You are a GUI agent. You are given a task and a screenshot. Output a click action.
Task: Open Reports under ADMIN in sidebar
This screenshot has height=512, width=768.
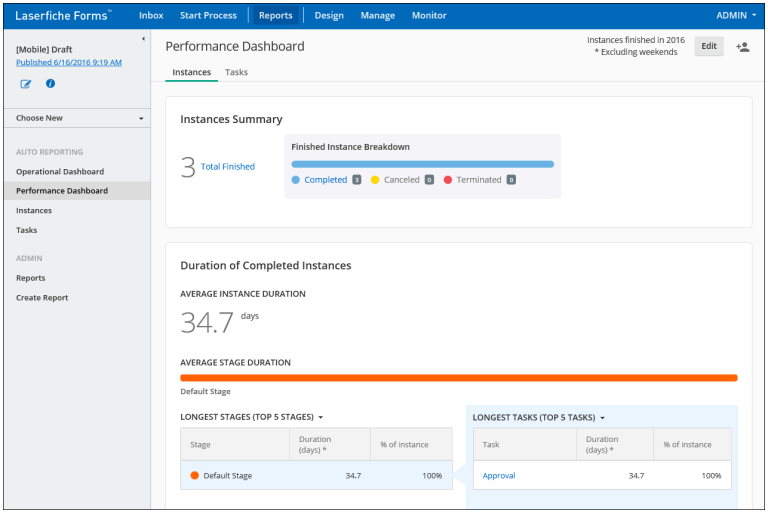[30, 278]
